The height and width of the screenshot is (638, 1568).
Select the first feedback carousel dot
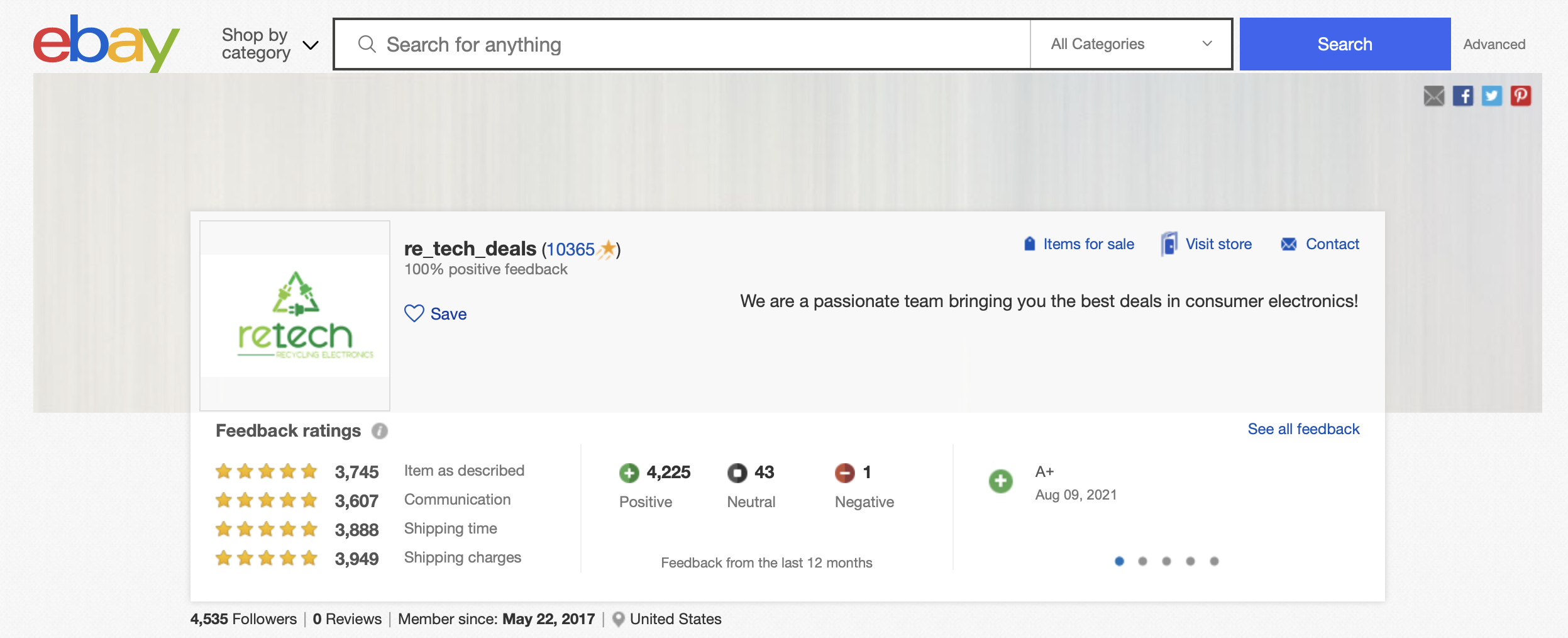point(1119,561)
